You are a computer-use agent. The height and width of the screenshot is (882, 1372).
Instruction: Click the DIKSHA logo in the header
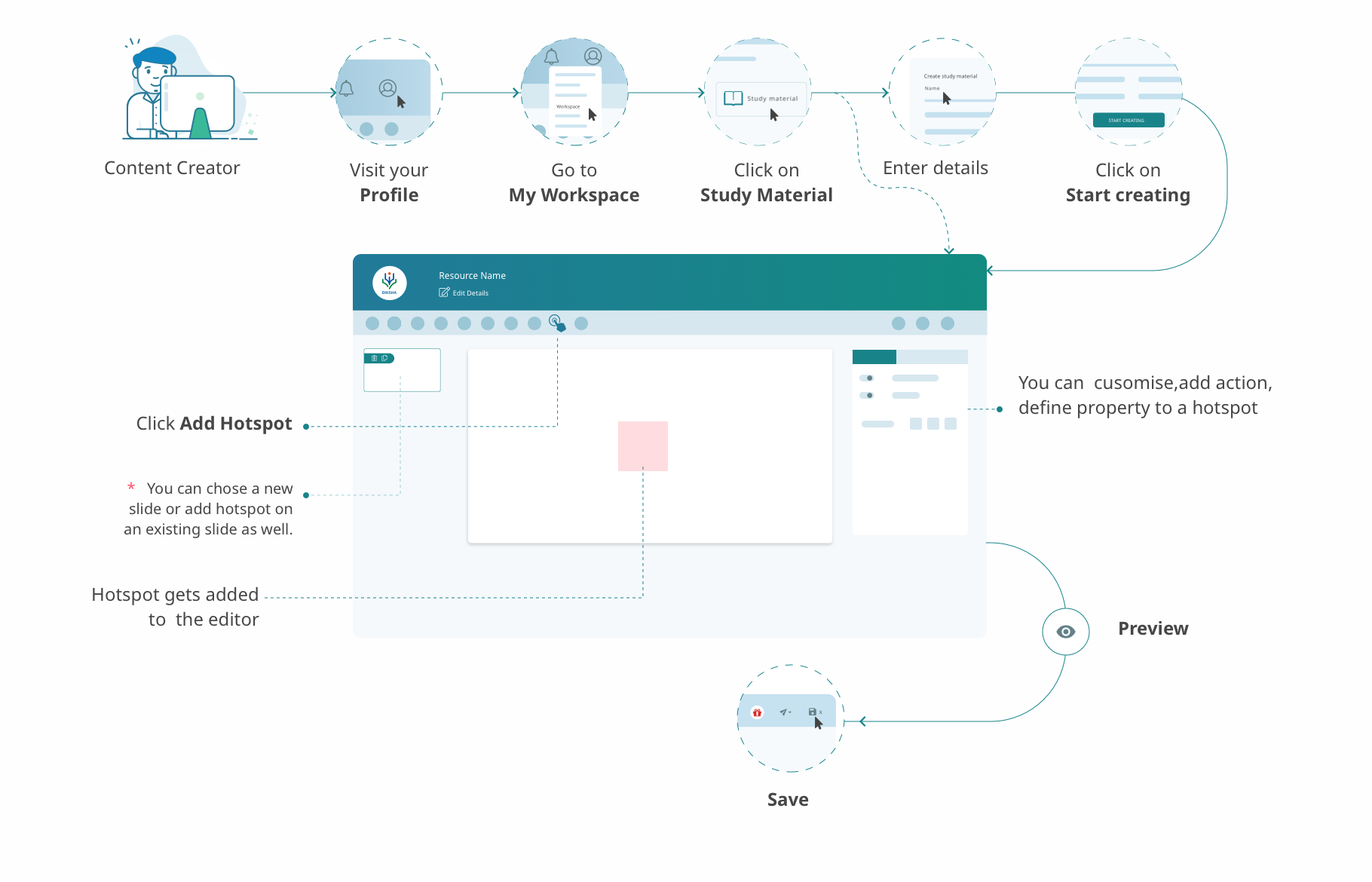pos(390,283)
